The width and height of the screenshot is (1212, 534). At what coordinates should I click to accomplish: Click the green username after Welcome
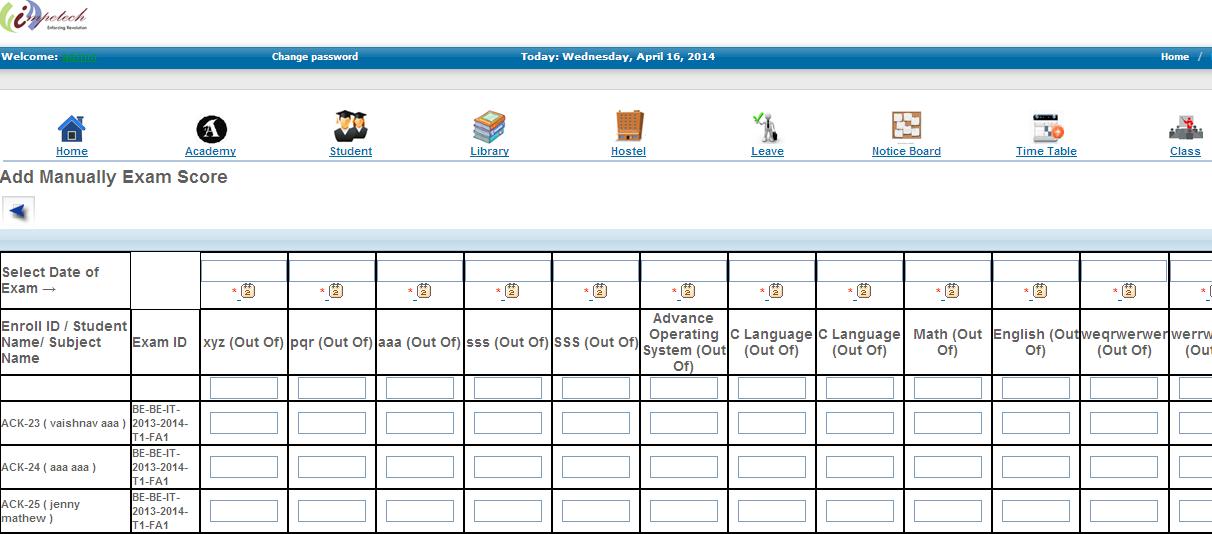pos(79,57)
